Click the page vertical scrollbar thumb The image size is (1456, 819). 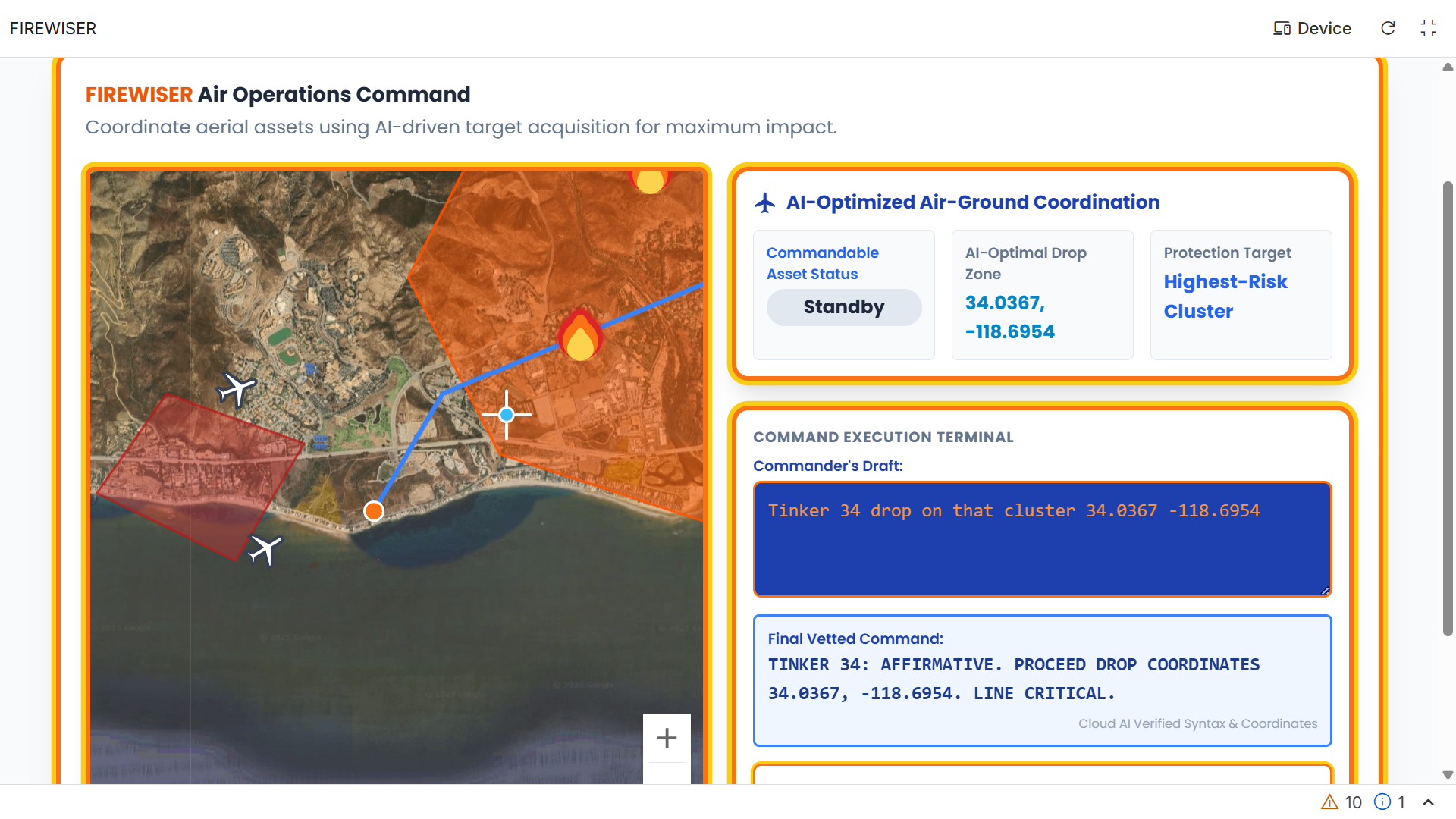(x=1447, y=409)
